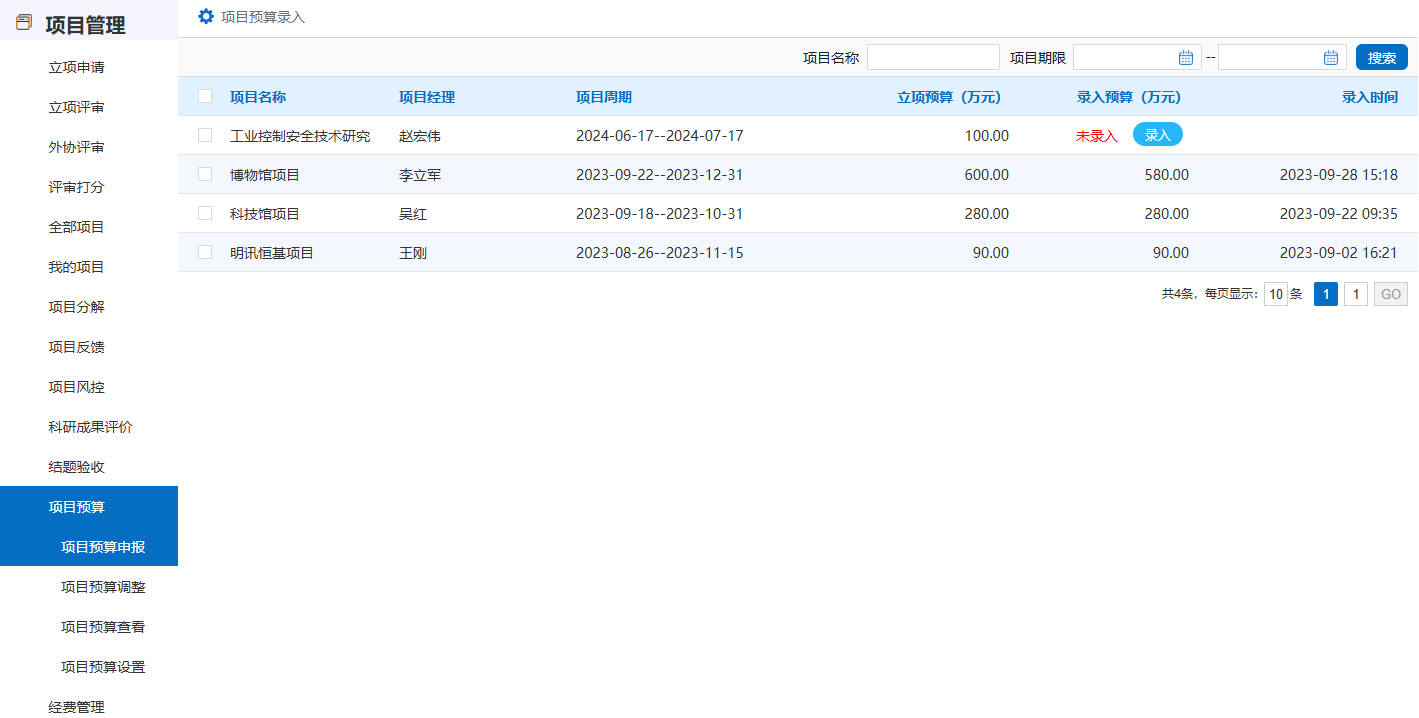Click the gear icon beside 项目预算录入
This screenshot has width=1419, height=718.
point(206,16)
